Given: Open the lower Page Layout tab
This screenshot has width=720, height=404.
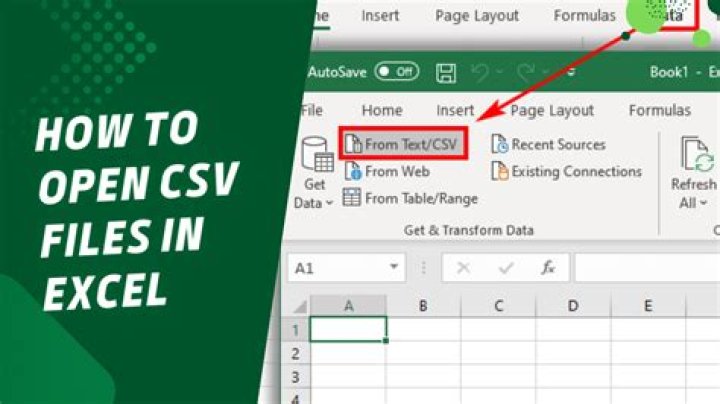Looking at the screenshot, I should point(552,111).
